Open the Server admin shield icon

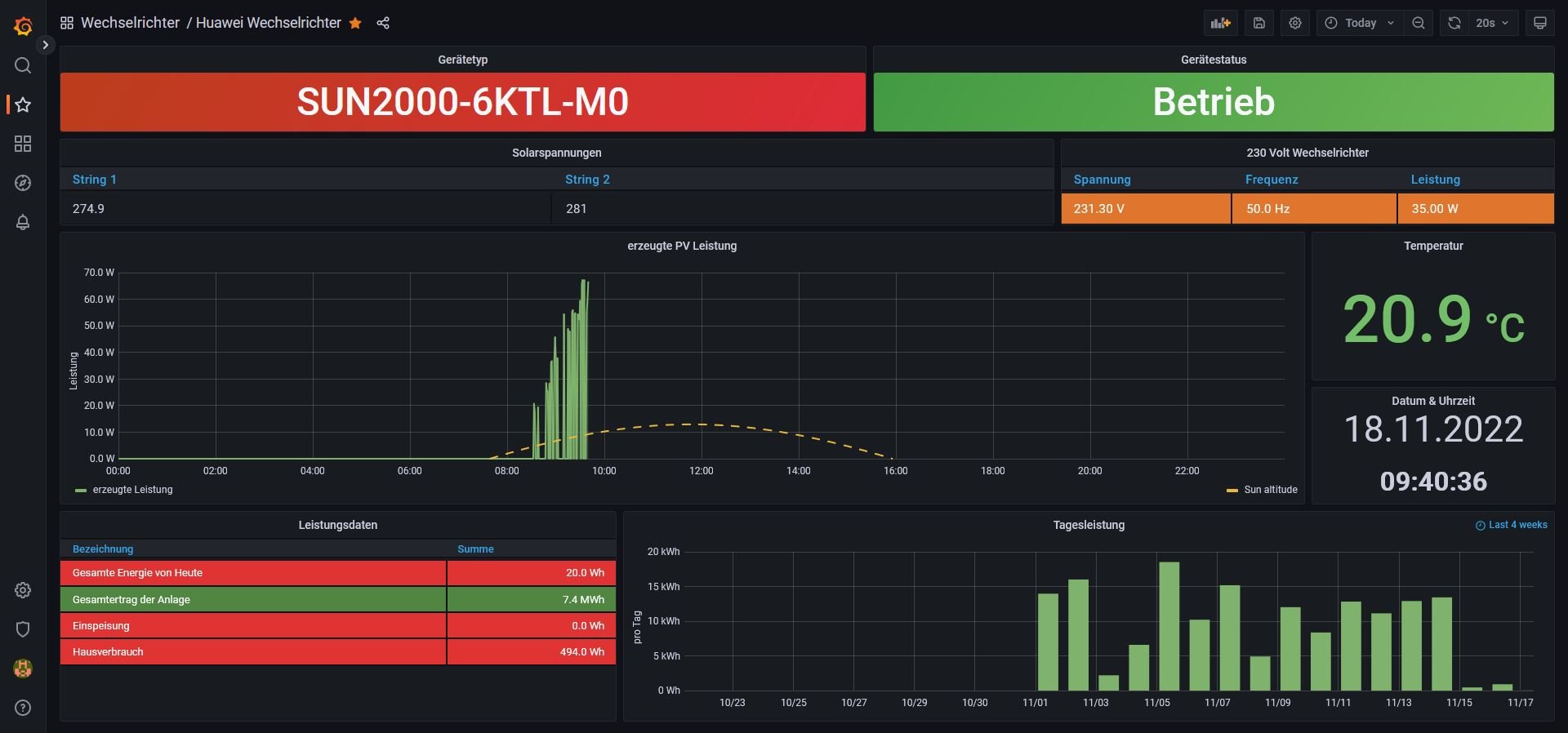pos(23,629)
